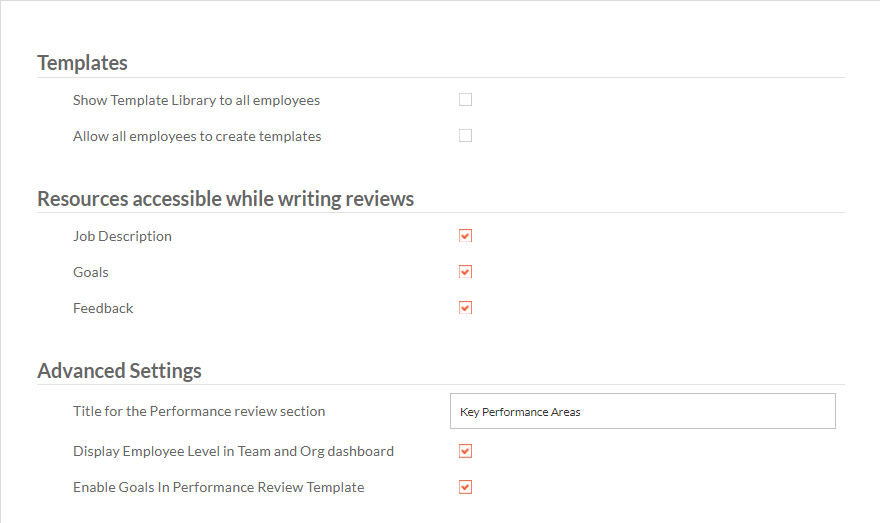Turn off Enable Goals In Performance Review Template

point(465,487)
